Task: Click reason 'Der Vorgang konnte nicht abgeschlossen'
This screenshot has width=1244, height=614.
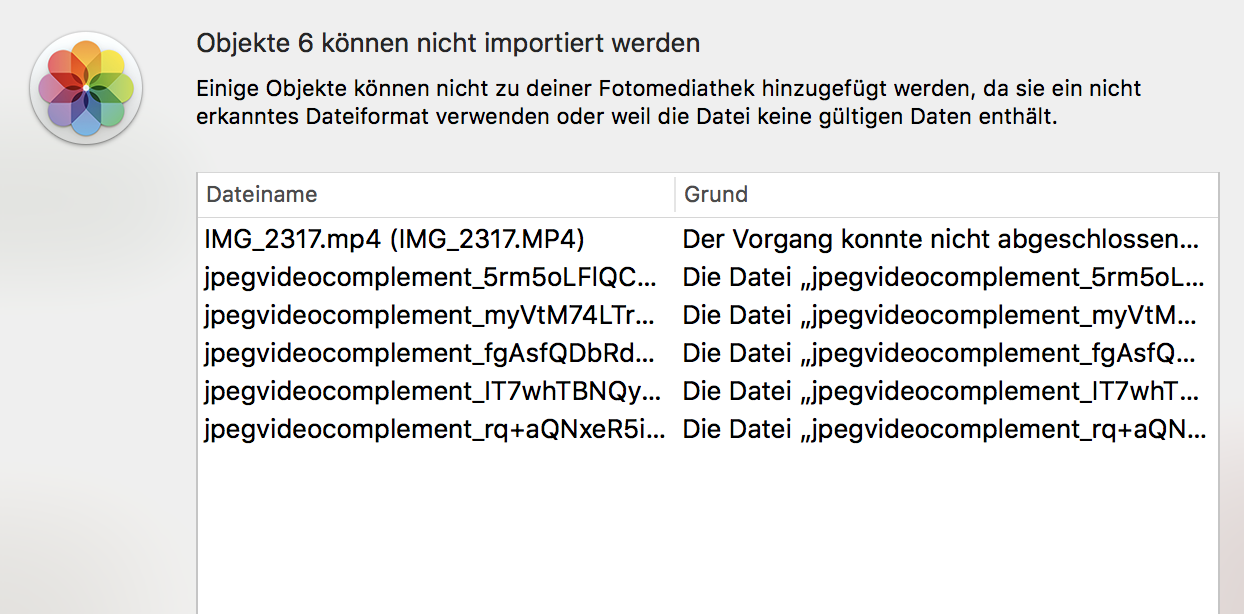Action: click(939, 240)
